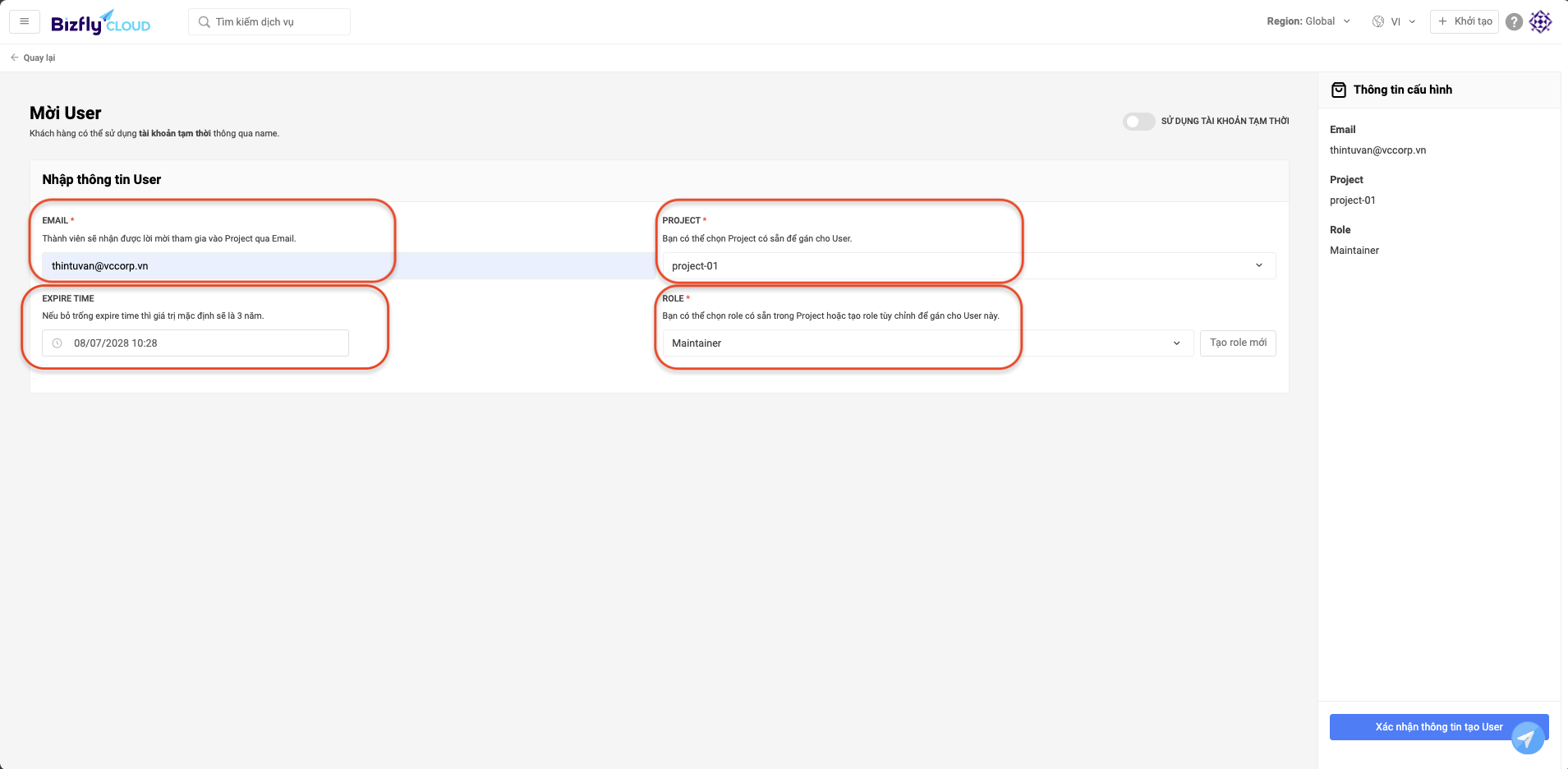This screenshot has width=1568, height=769.
Task: Open the user avatar menu
Action: tap(1540, 22)
